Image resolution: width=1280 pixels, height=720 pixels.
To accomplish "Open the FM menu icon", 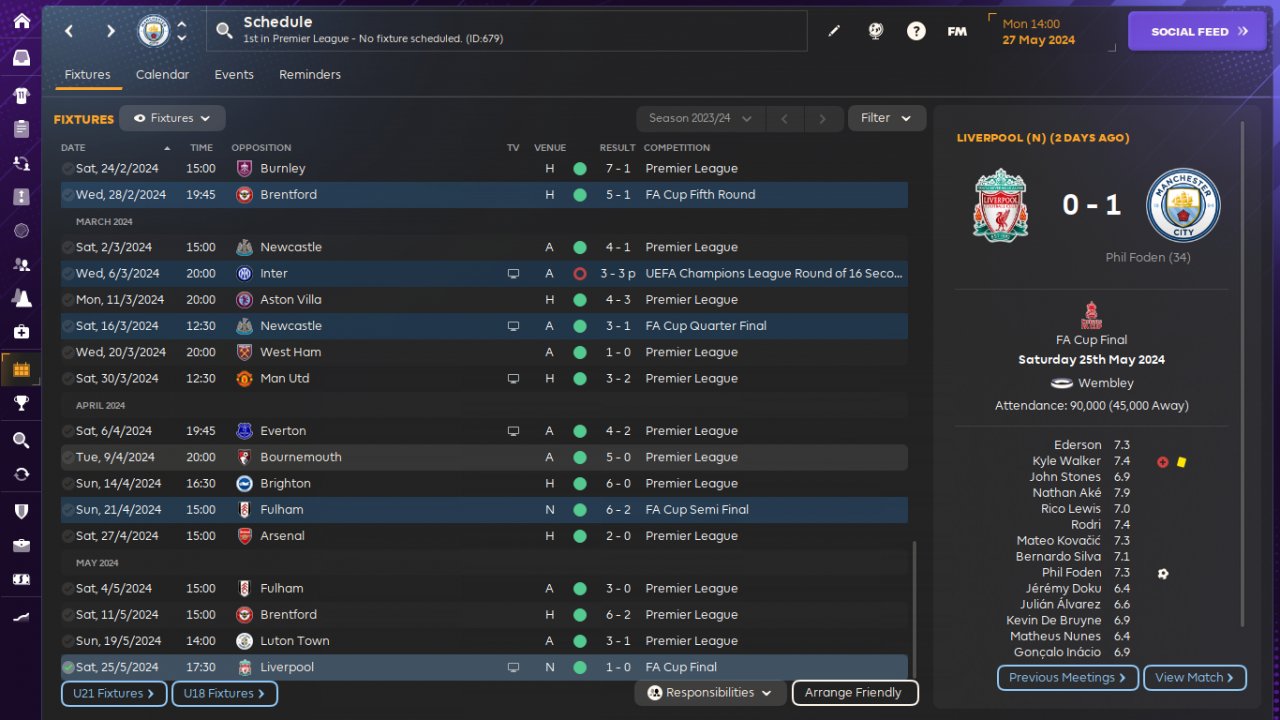I will point(957,31).
